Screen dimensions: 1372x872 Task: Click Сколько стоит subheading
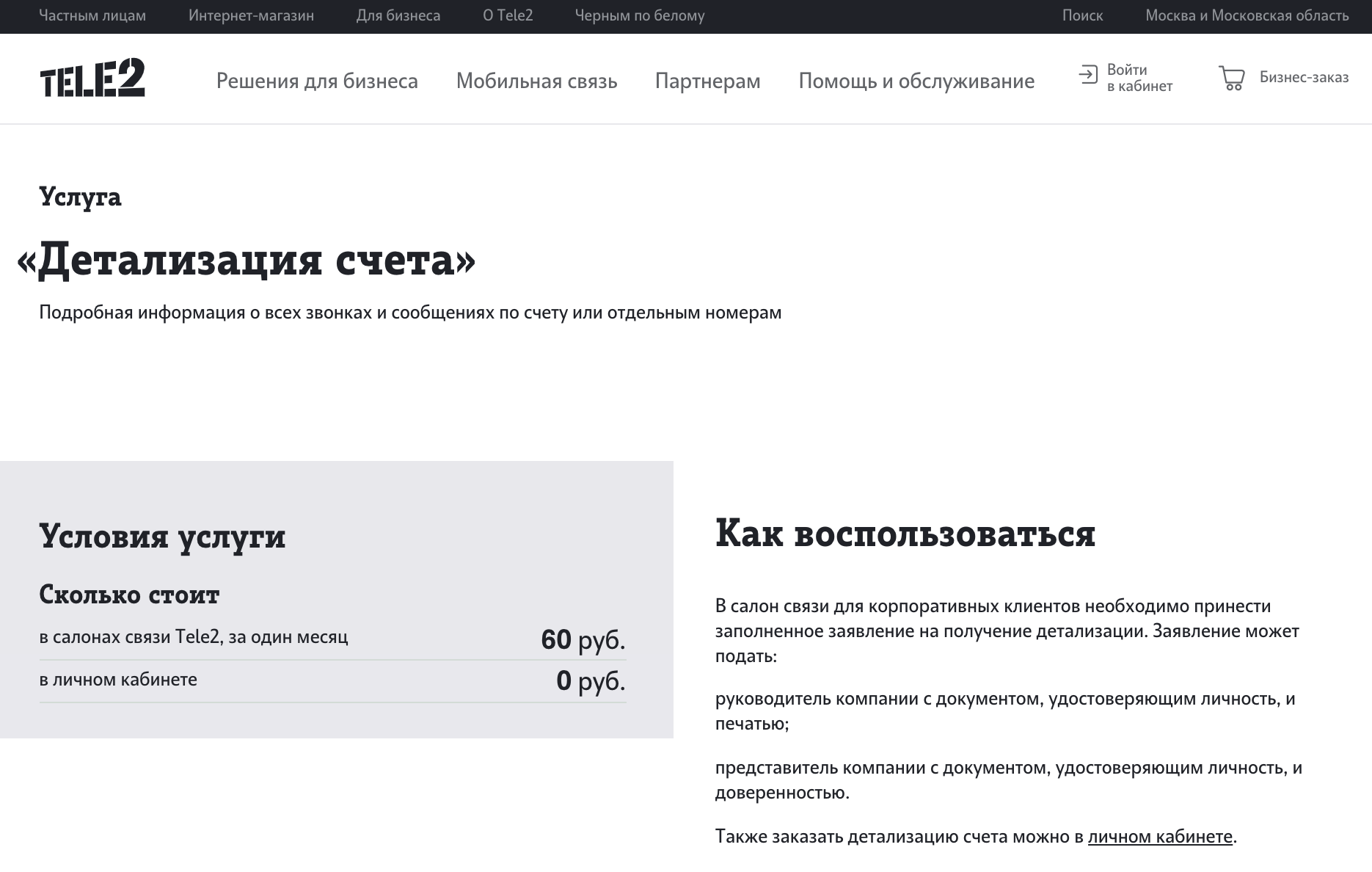[x=129, y=595]
